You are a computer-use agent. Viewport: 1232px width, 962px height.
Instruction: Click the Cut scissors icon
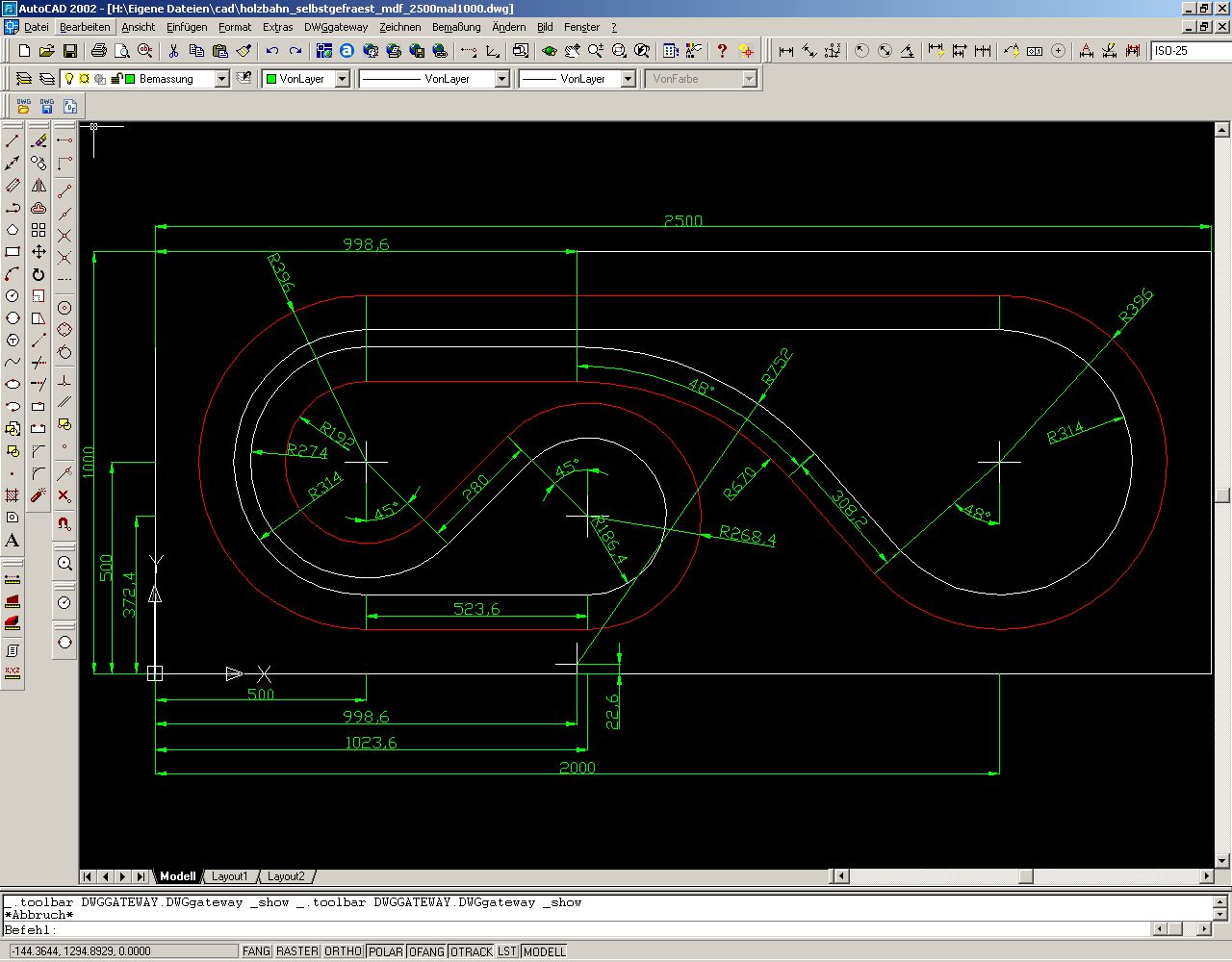(173, 51)
